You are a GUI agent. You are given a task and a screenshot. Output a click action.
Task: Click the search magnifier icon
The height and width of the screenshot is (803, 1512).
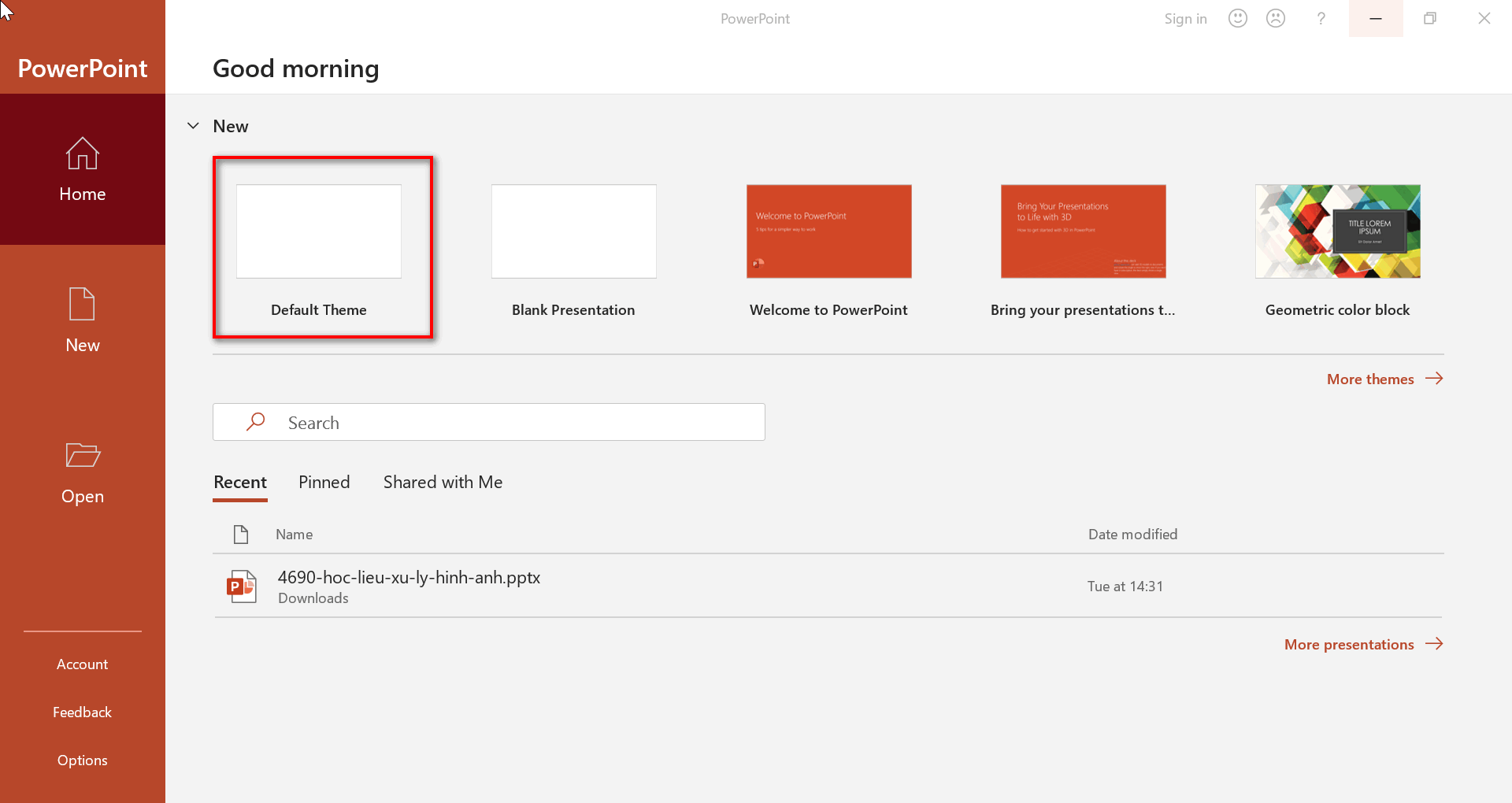click(255, 422)
